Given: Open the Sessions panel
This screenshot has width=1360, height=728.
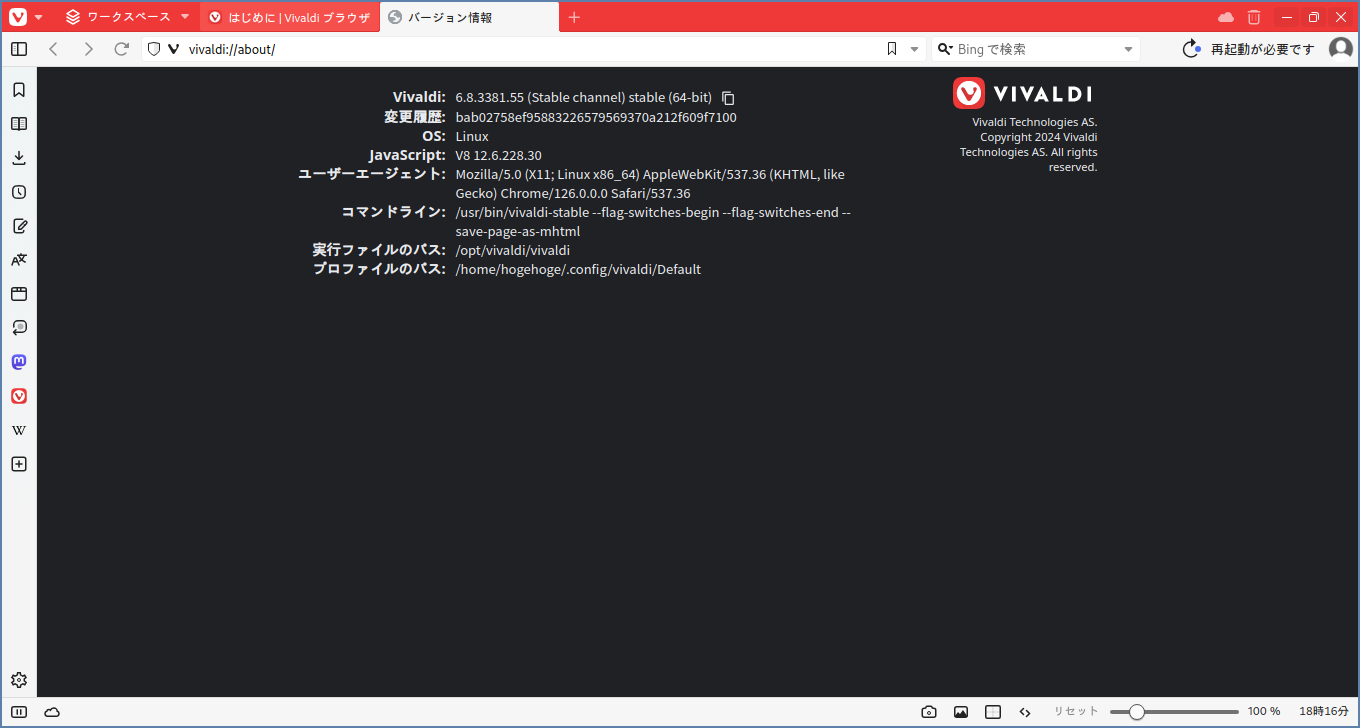Looking at the screenshot, I should click(x=18, y=328).
